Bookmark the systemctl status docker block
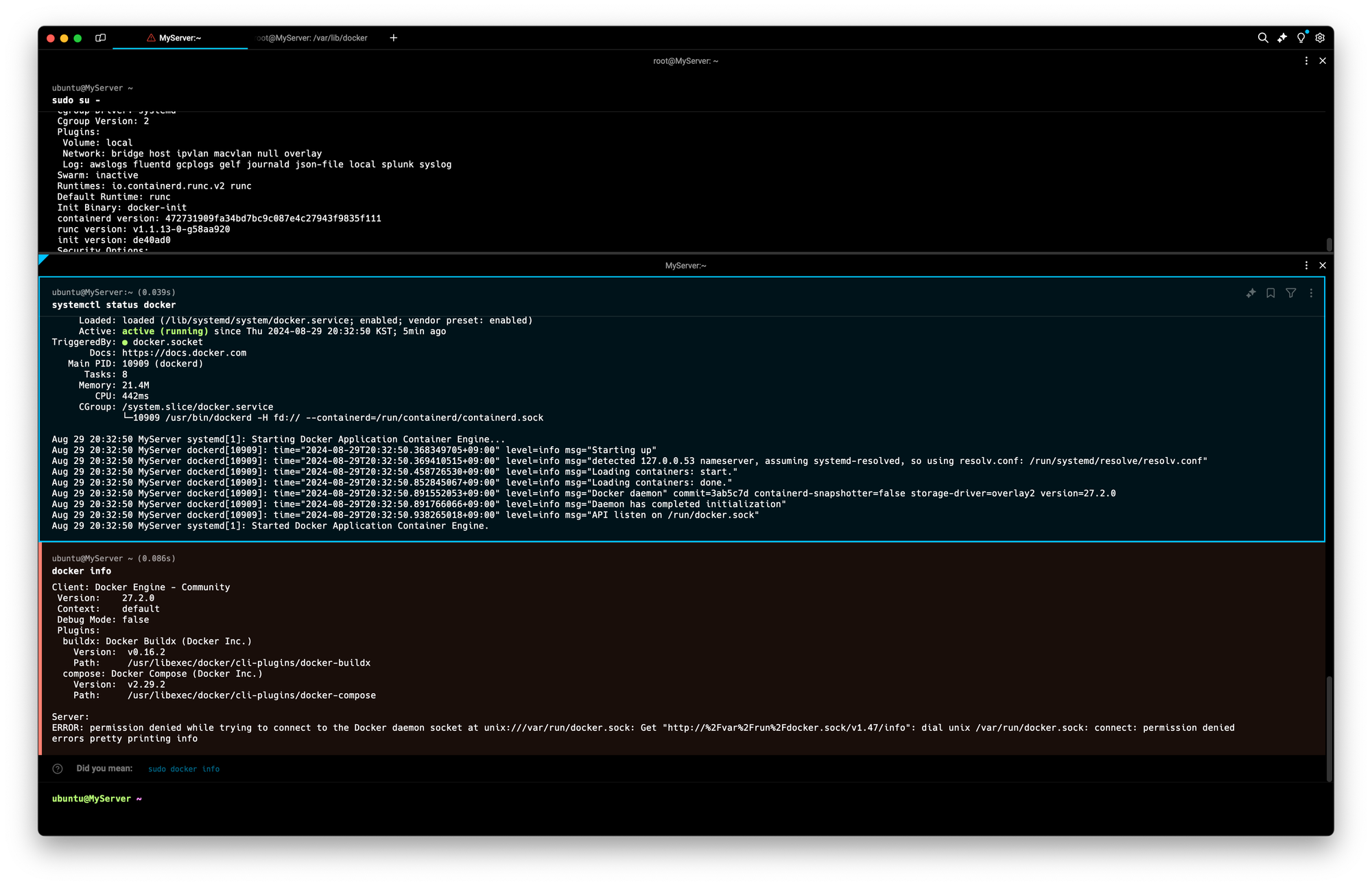This screenshot has height=886, width=1372. 1270,293
